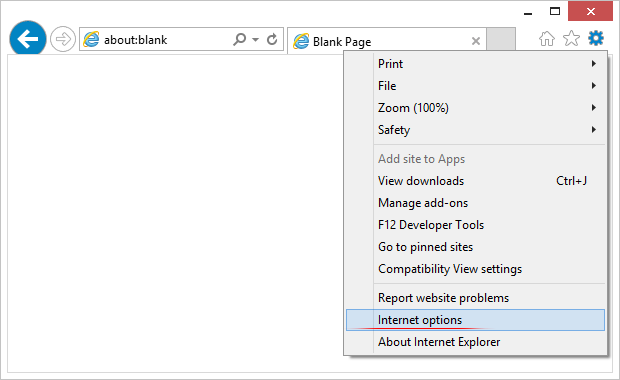Expand the Safety submenu arrow
The width and height of the screenshot is (620, 380).
pyautogui.click(x=594, y=129)
